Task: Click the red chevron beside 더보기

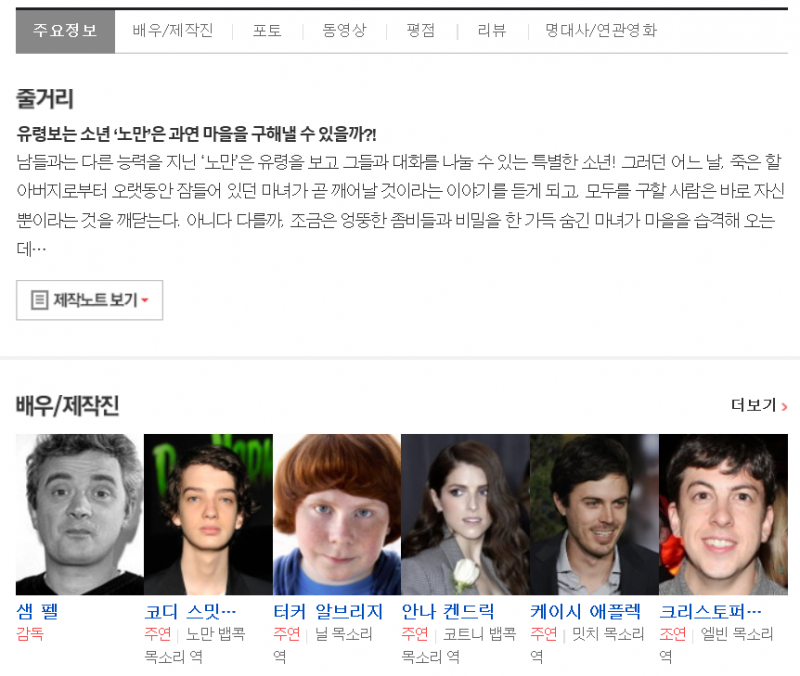Action: (784, 406)
